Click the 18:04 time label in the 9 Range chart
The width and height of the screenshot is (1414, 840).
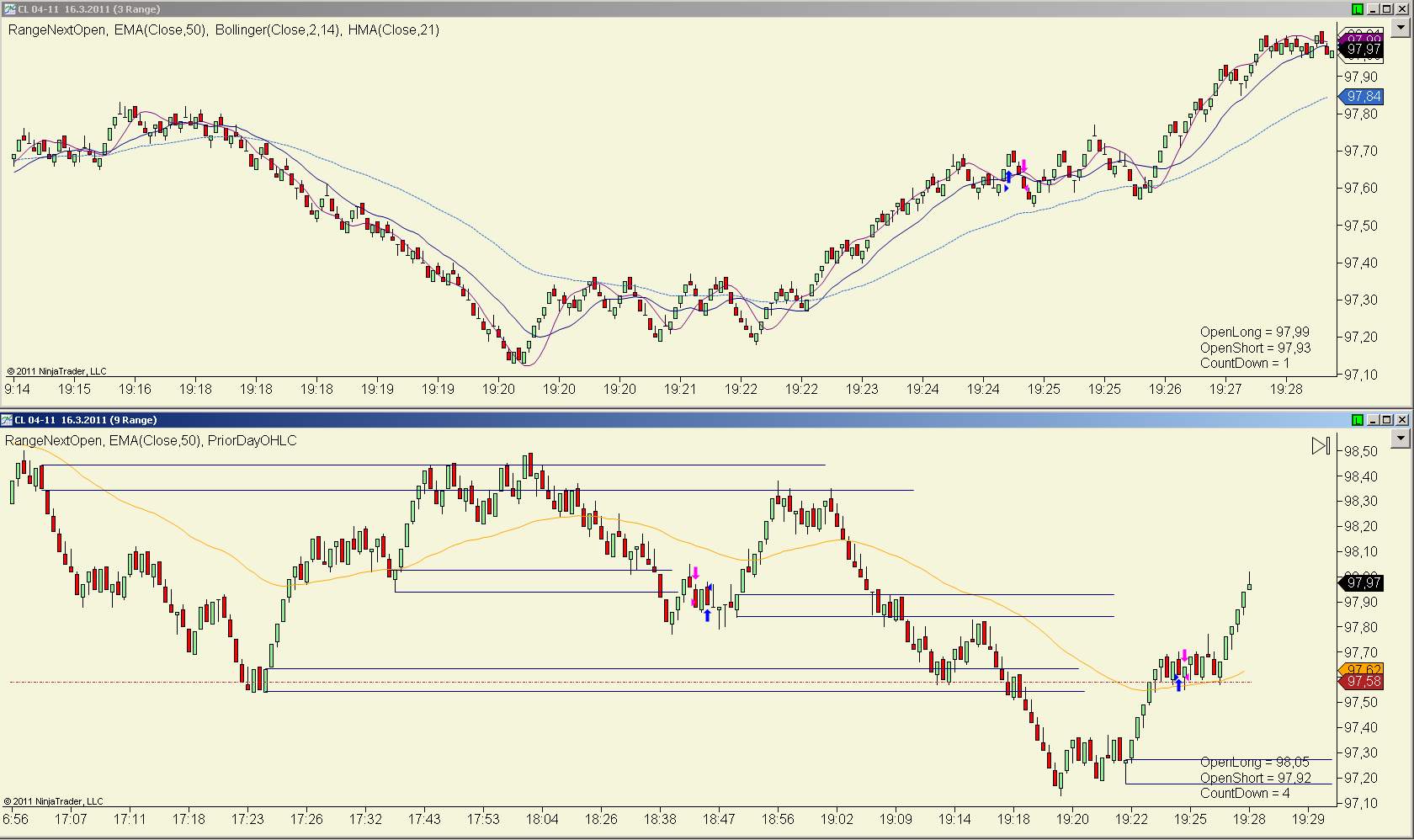pos(542,820)
